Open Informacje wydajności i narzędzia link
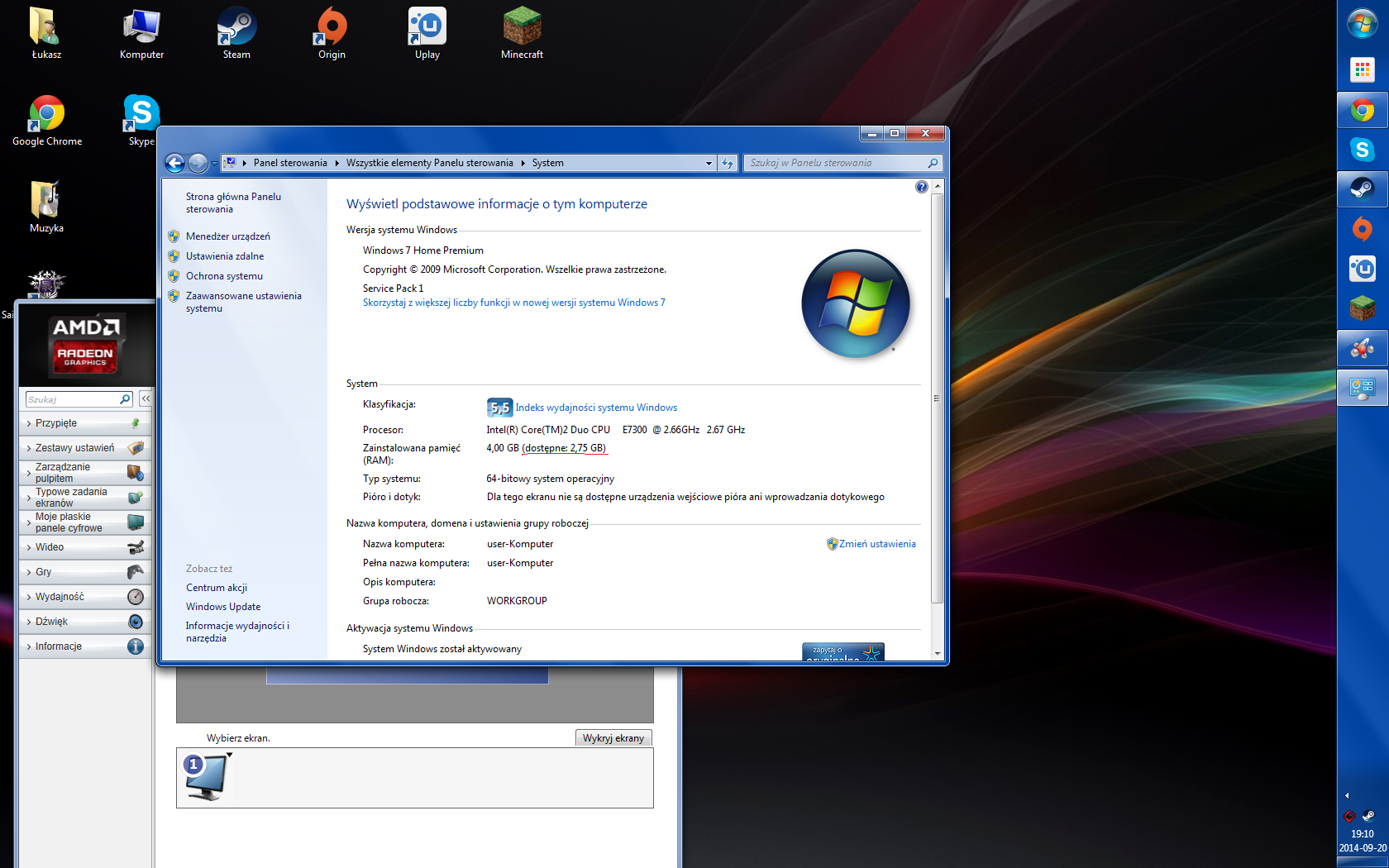 237,632
